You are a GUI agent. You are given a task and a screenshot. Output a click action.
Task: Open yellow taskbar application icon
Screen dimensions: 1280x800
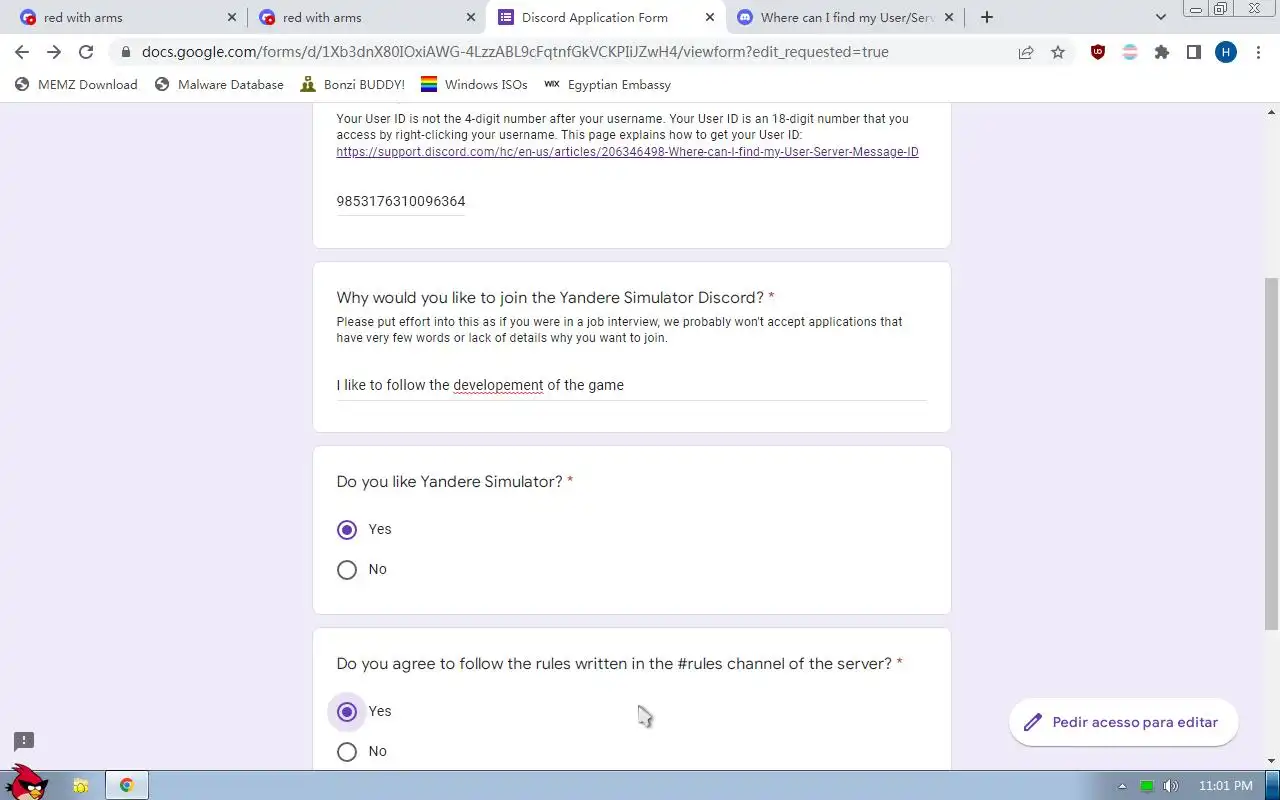point(80,785)
